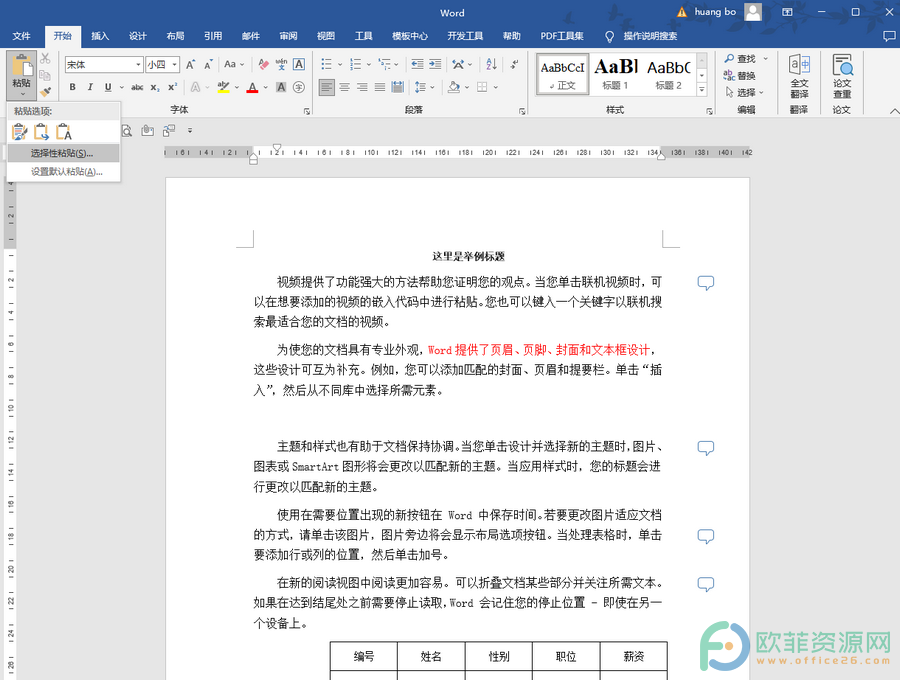Apply enclosed character (字) icon
Image resolution: width=900 pixels, height=680 pixels.
coord(298,87)
